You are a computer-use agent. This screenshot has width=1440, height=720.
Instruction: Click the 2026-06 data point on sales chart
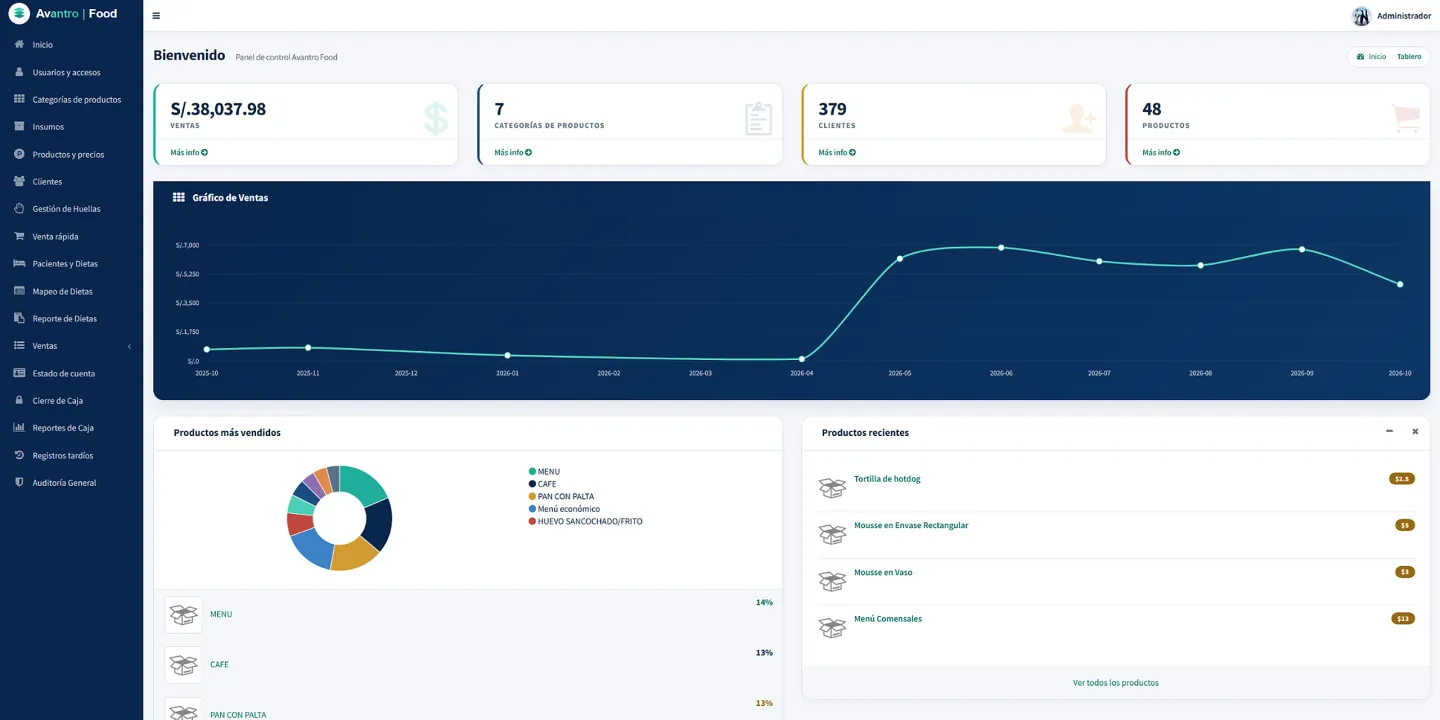tap(1001, 248)
